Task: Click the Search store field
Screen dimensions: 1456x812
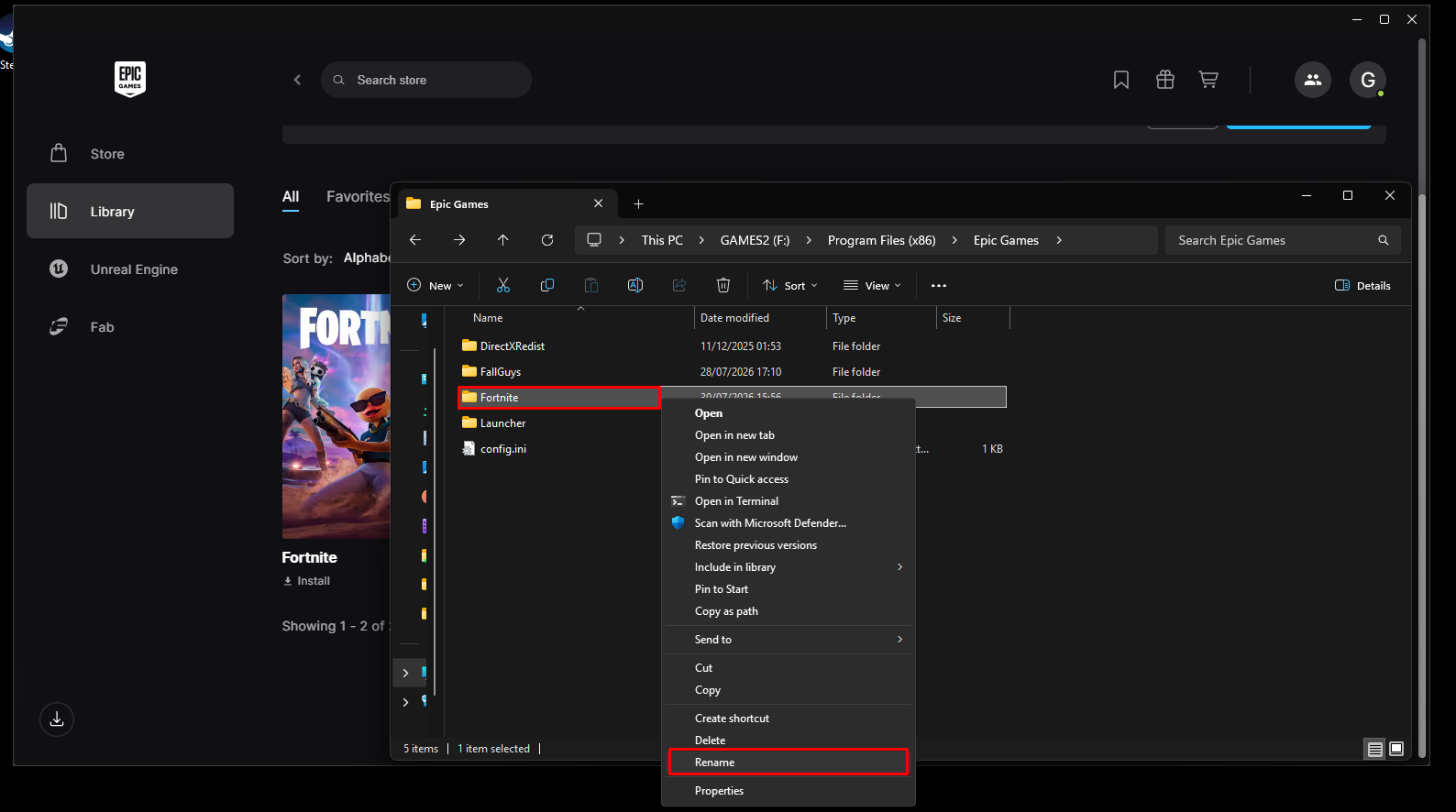Action: point(426,80)
